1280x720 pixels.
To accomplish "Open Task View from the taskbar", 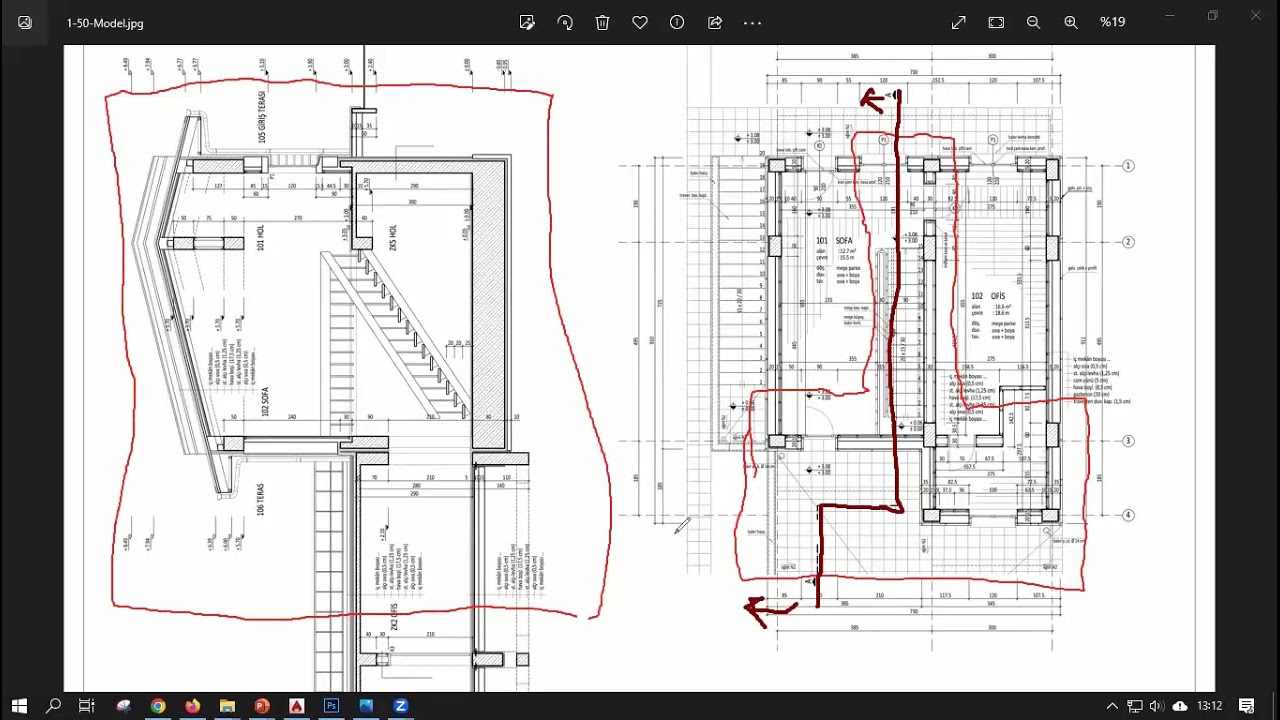I will pos(87,706).
